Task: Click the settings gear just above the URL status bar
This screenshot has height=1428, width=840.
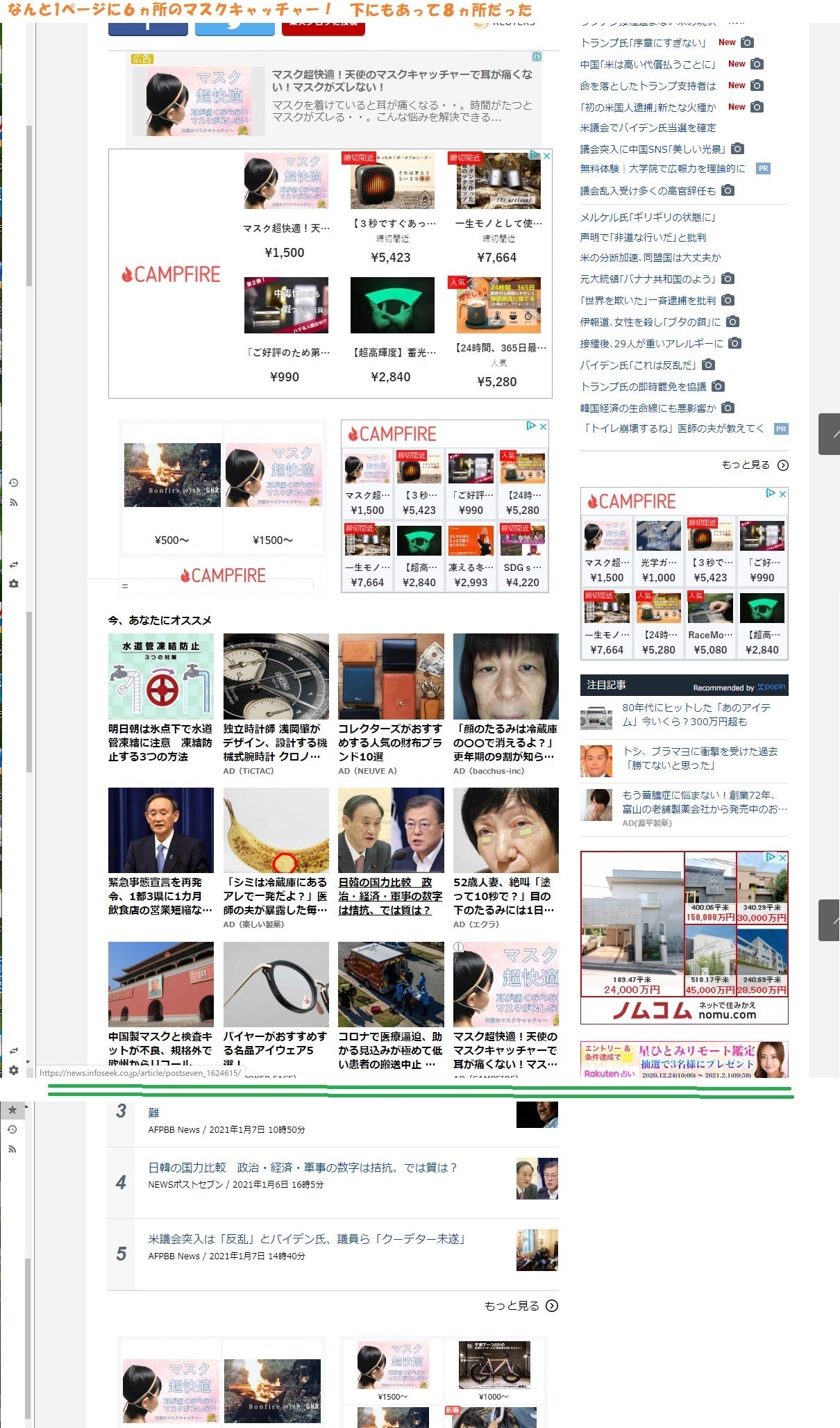Action: point(13,1070)
